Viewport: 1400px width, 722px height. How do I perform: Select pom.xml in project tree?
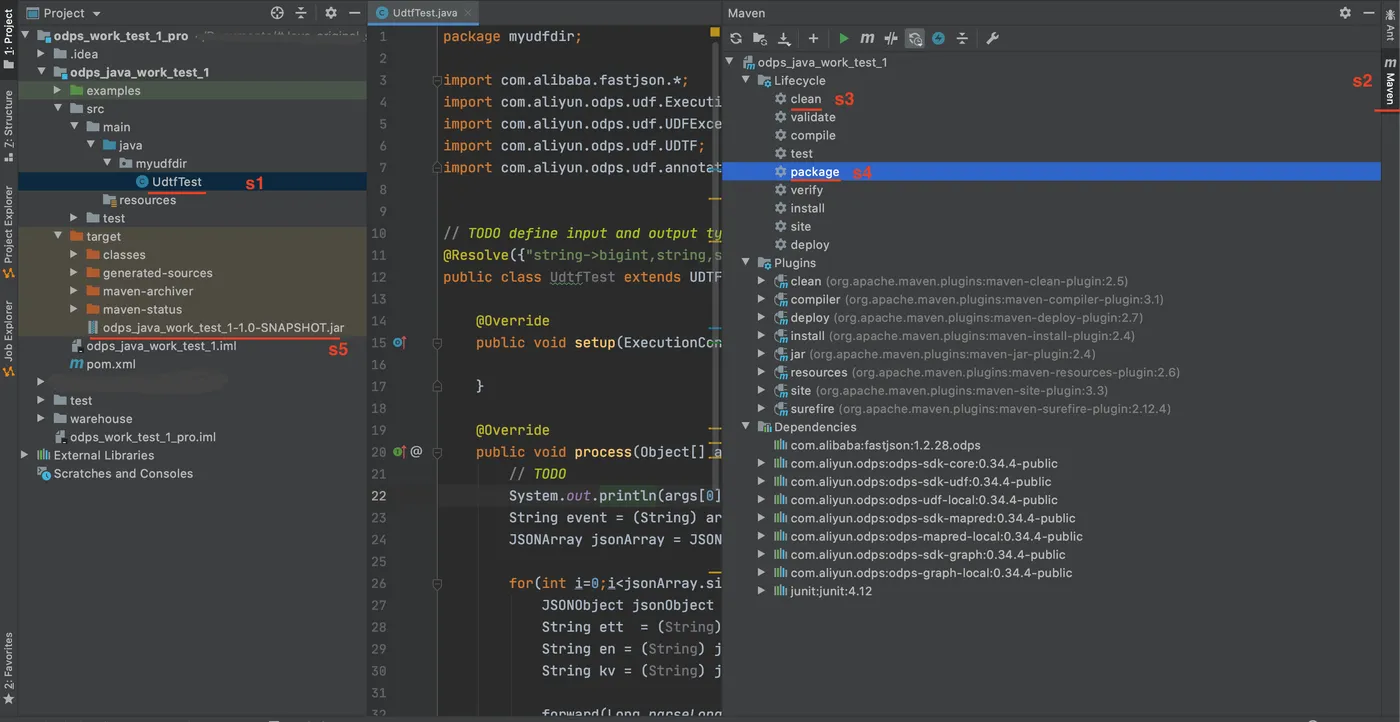pyautogui.click(x=110, y=364)
